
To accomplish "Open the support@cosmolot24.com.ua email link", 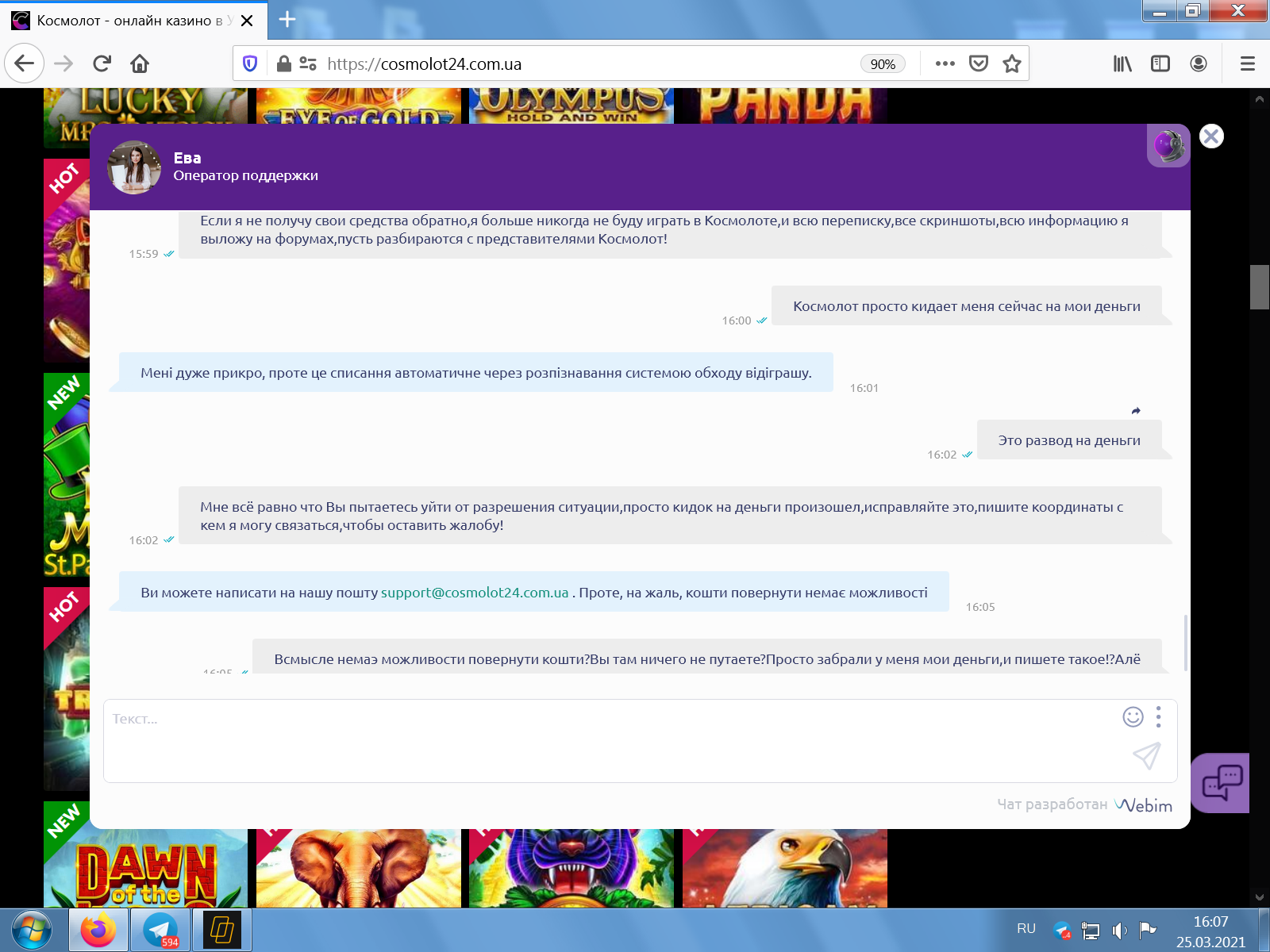I will pos(475,593).
